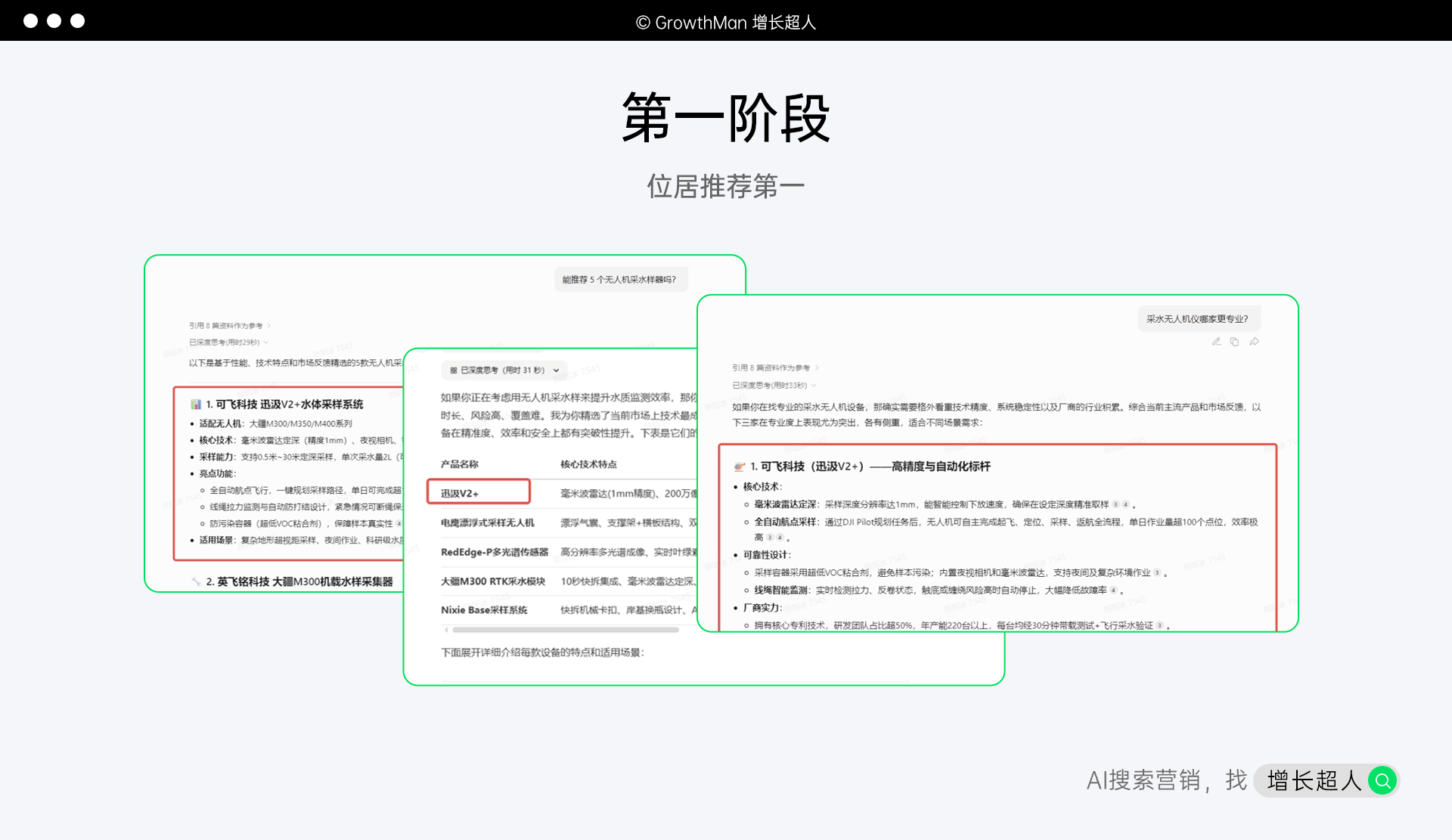Click the edit pencil icon under the question
1452x840 pixels.
[x=1216, y=342]
